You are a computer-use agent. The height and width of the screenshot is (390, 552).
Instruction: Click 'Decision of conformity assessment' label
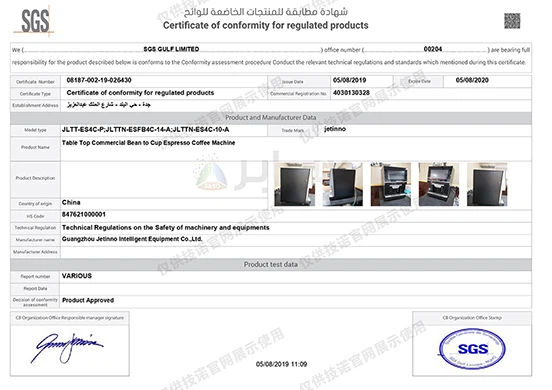[35, 302]
